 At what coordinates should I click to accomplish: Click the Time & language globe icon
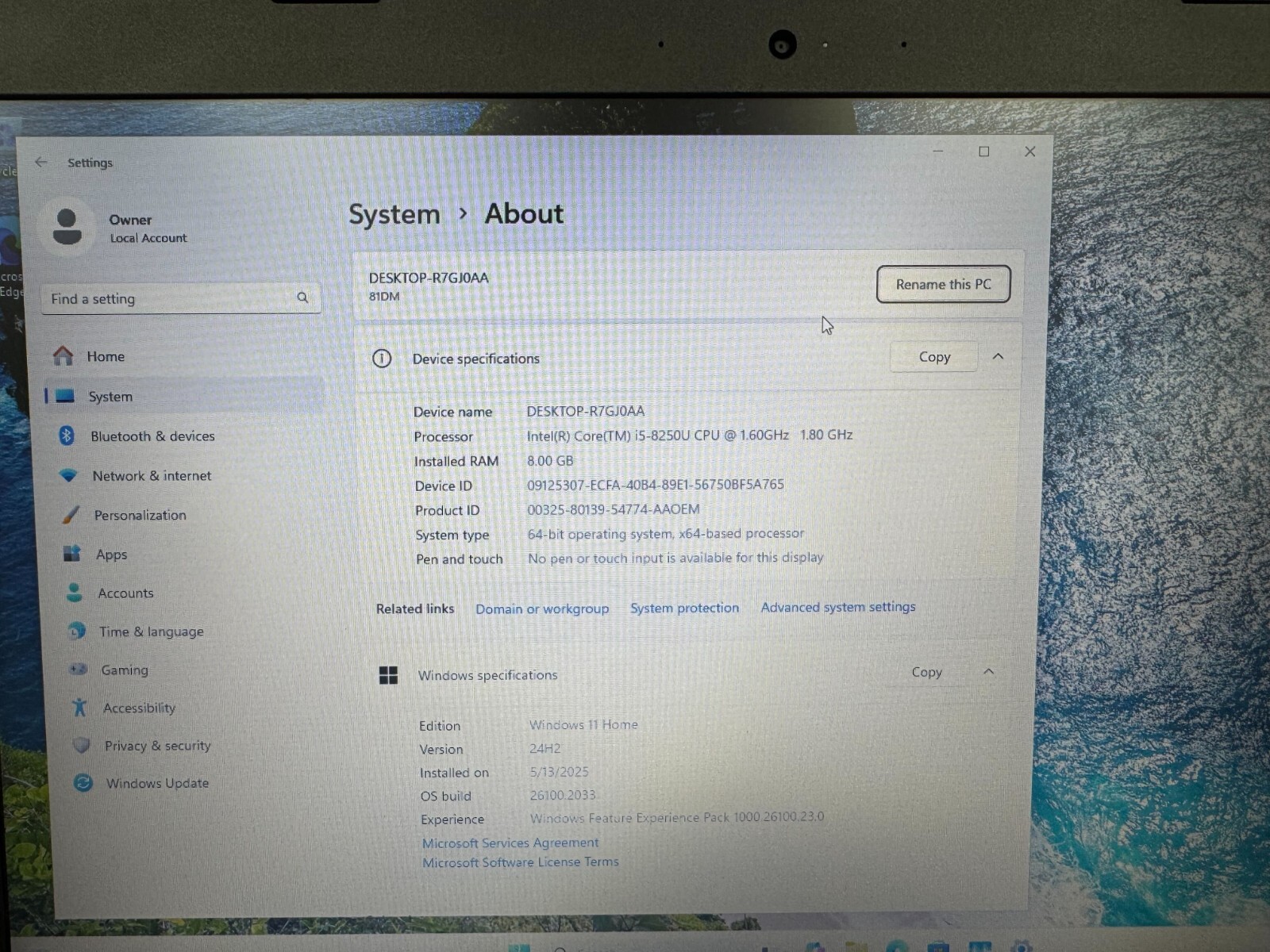pos(76,631)
